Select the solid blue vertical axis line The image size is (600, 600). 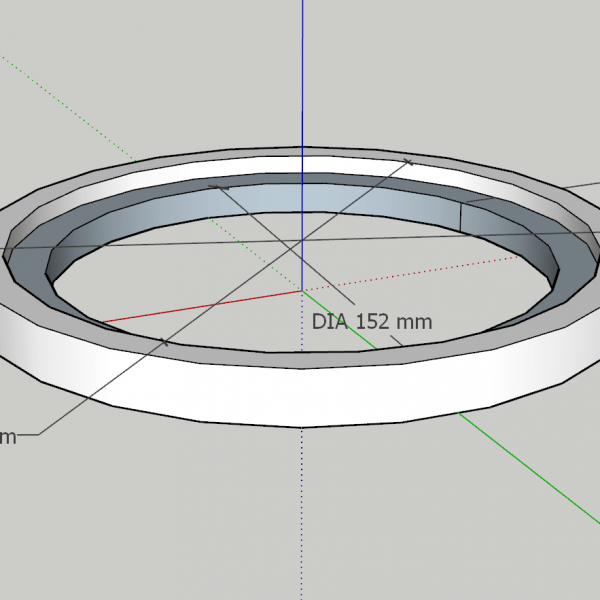302,80
